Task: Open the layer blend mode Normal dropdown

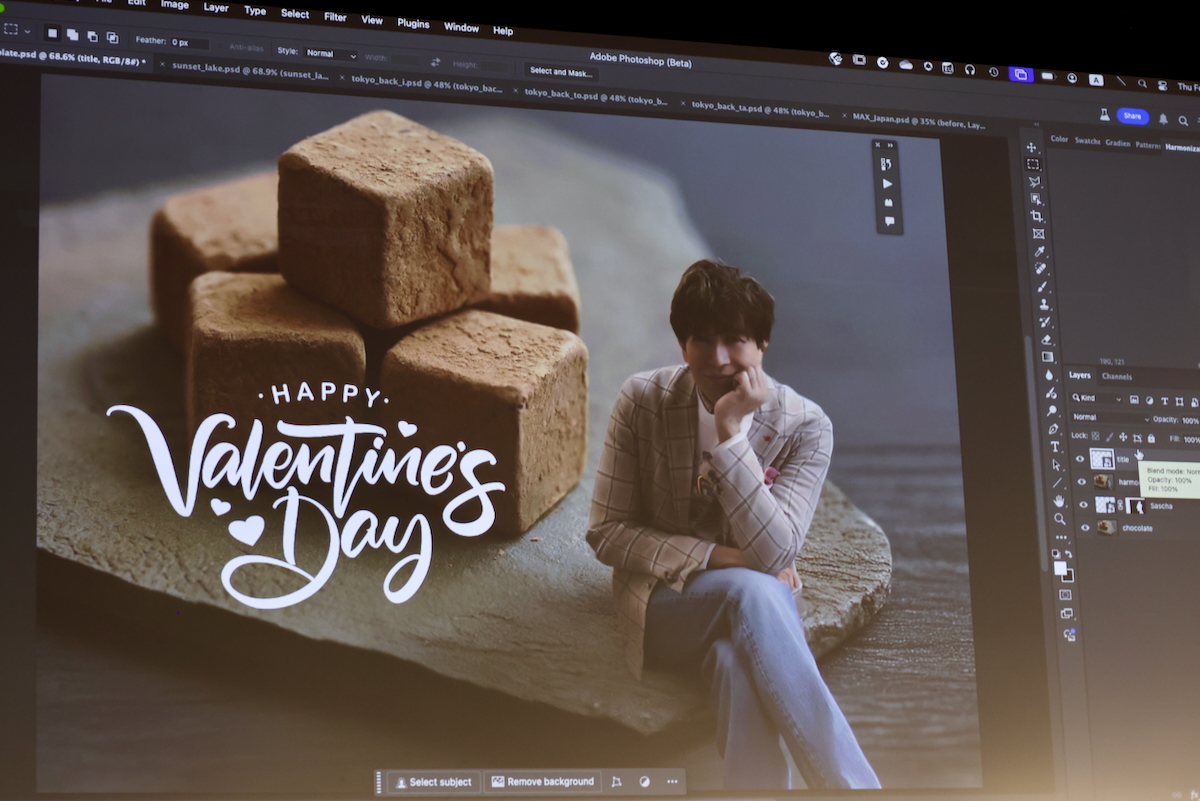Action: tap(1108, 417)
